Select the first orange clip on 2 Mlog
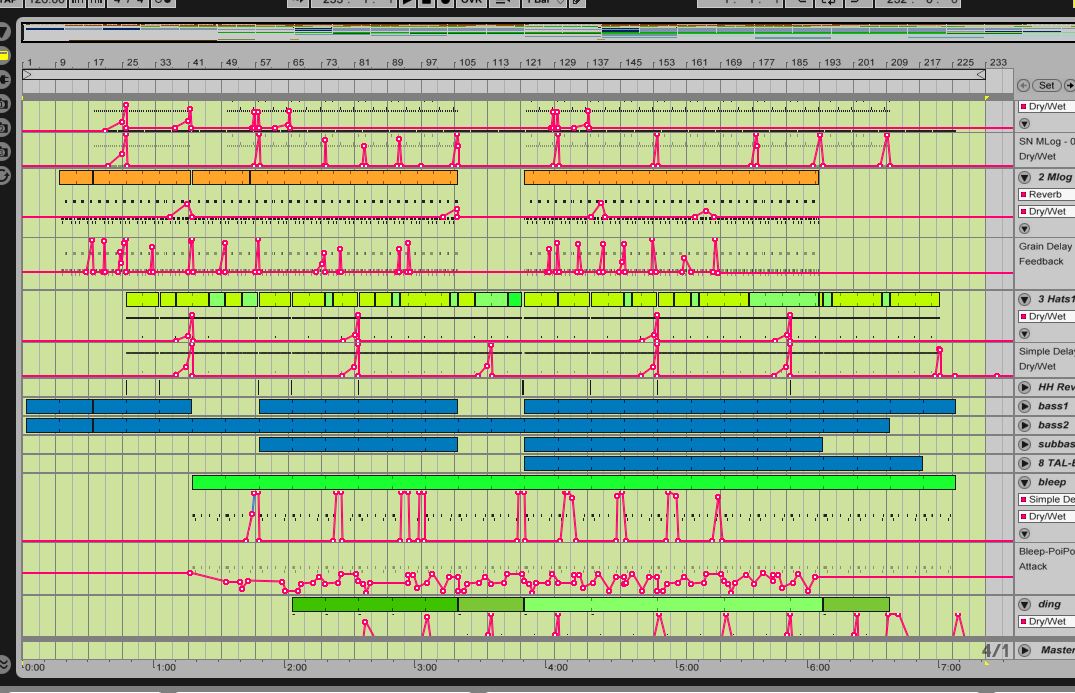Viewport: 1075px width, 693px height. point(76,178)
